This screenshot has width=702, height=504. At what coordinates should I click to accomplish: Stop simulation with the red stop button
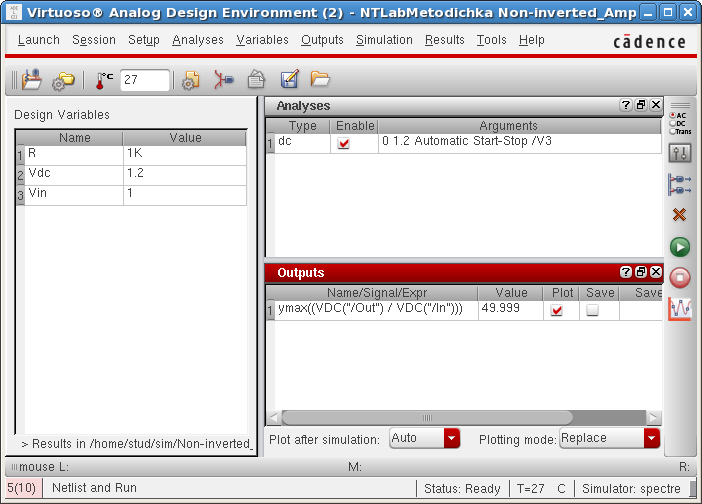point(680,278)
